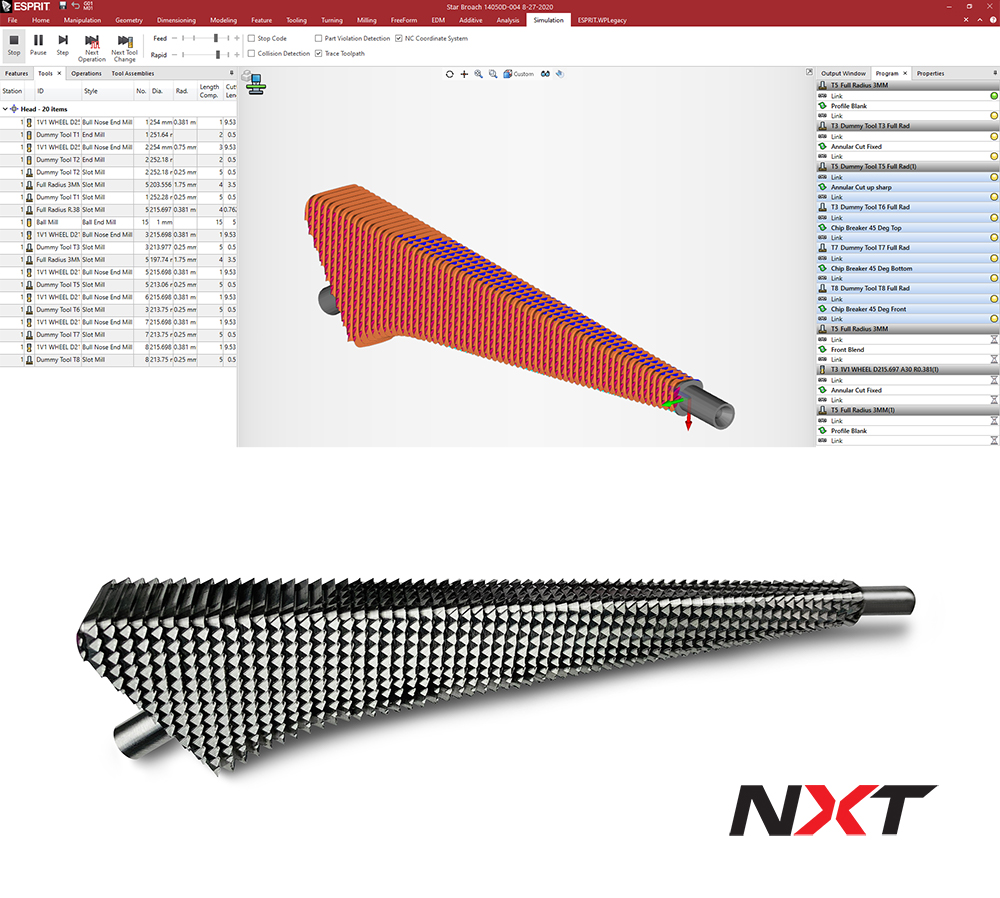Click the Rapid speed slider handle

point(217,55)
